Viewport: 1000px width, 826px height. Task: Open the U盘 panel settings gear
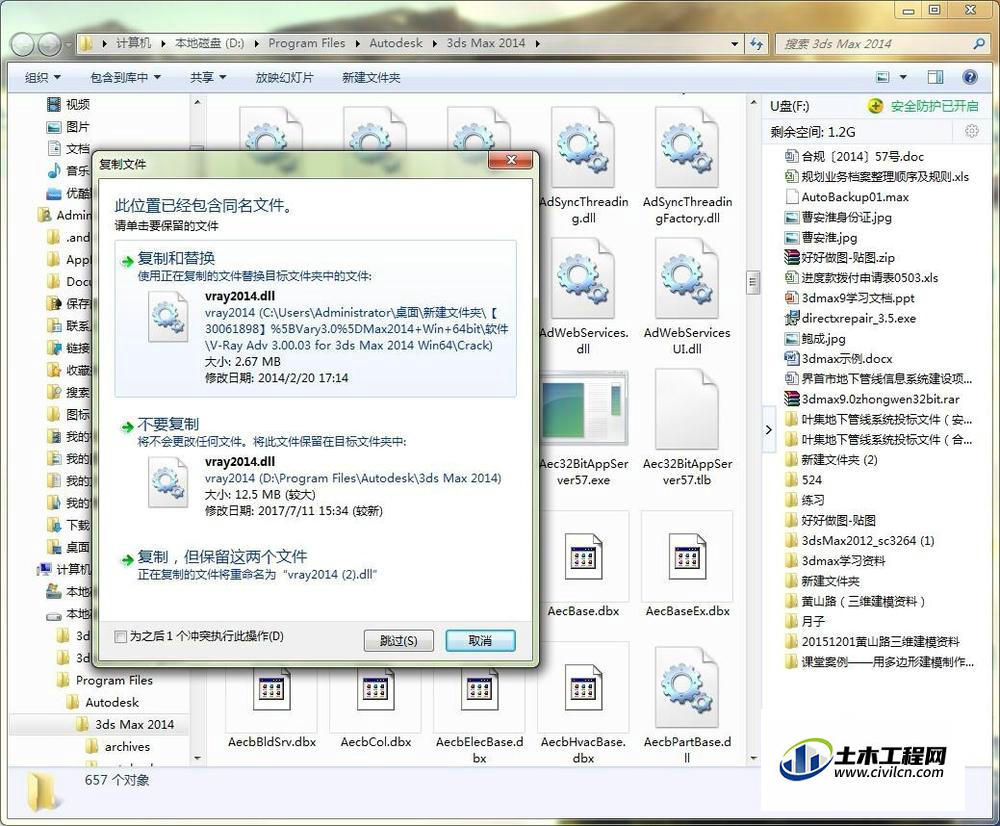[971, 131]
